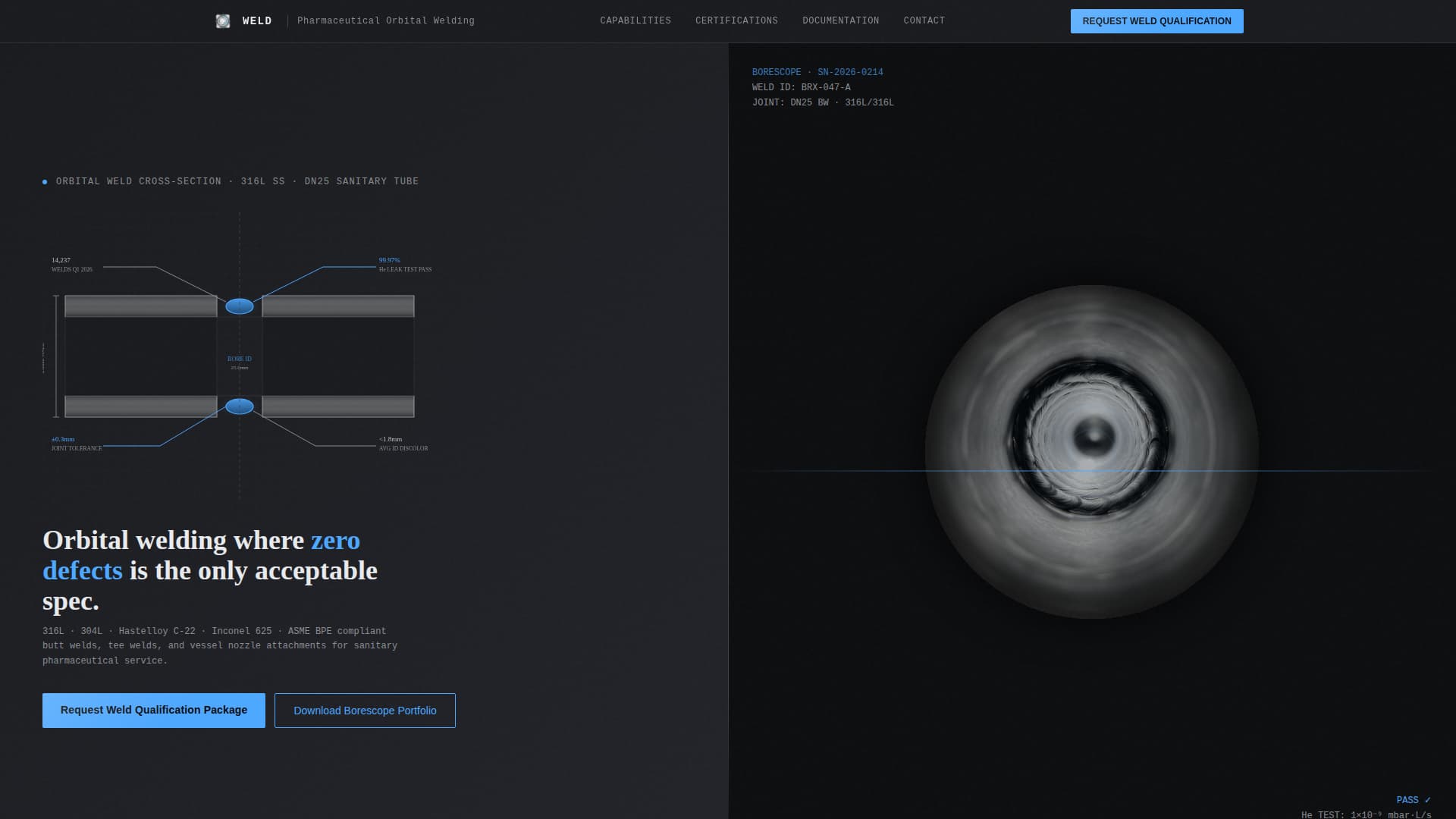
Task: Open CAPABILITIES in the navigation
Action: tap(635, 20)
